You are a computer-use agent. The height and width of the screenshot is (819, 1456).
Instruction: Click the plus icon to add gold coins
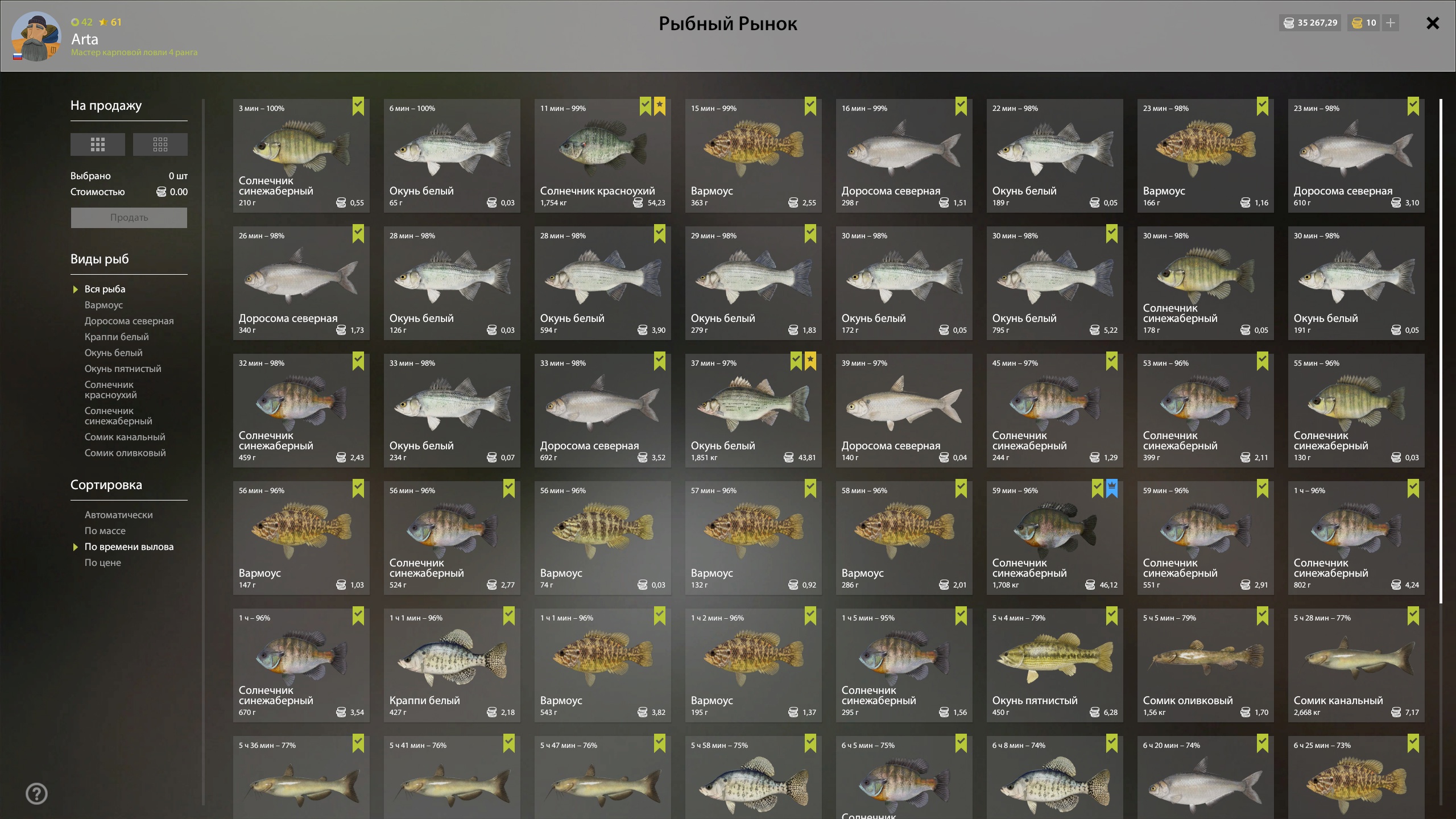coord(1390,23)
